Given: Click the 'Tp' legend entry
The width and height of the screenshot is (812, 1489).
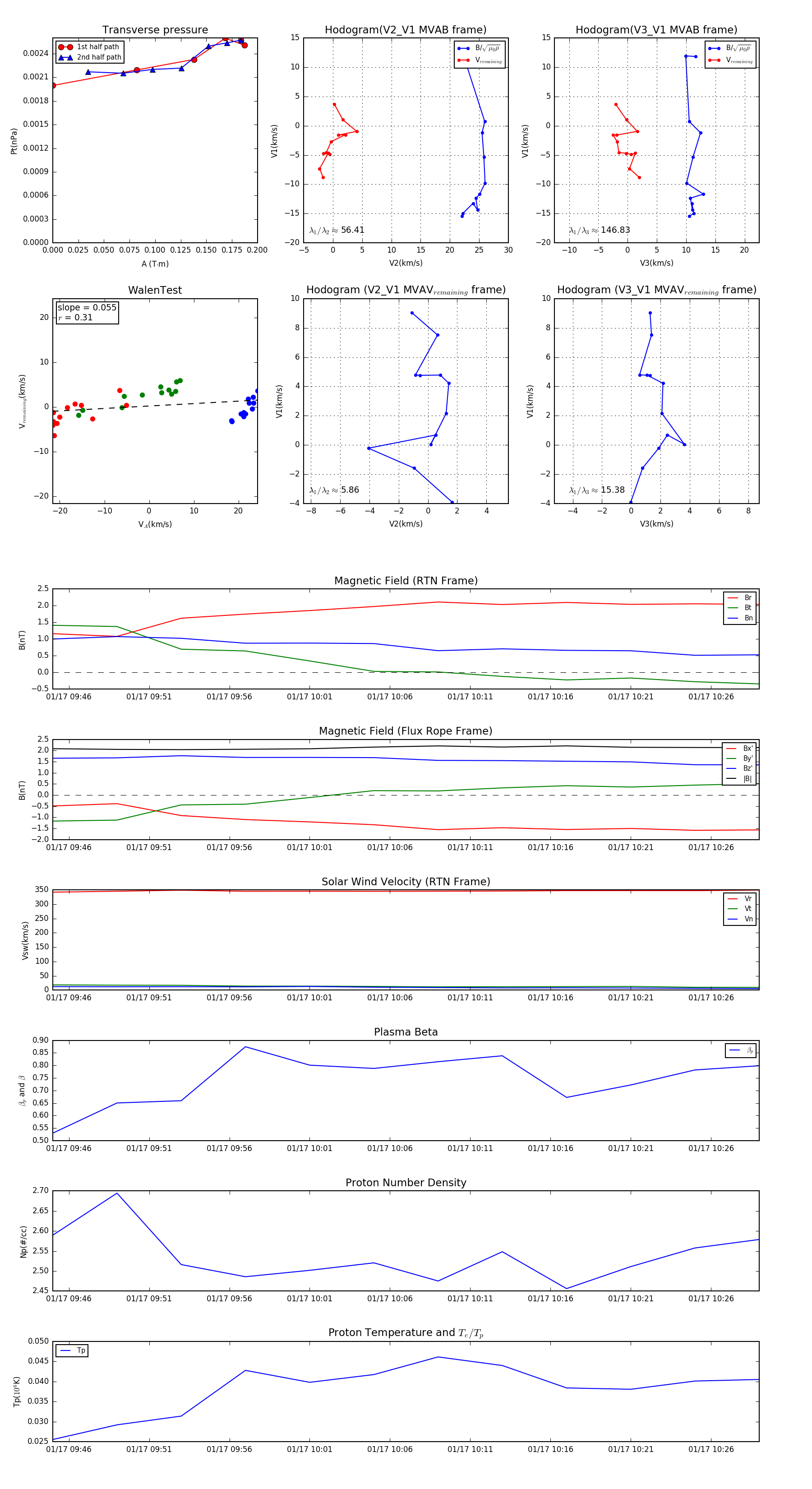Looking at the screenshot, I should (x=72, y=1350).
